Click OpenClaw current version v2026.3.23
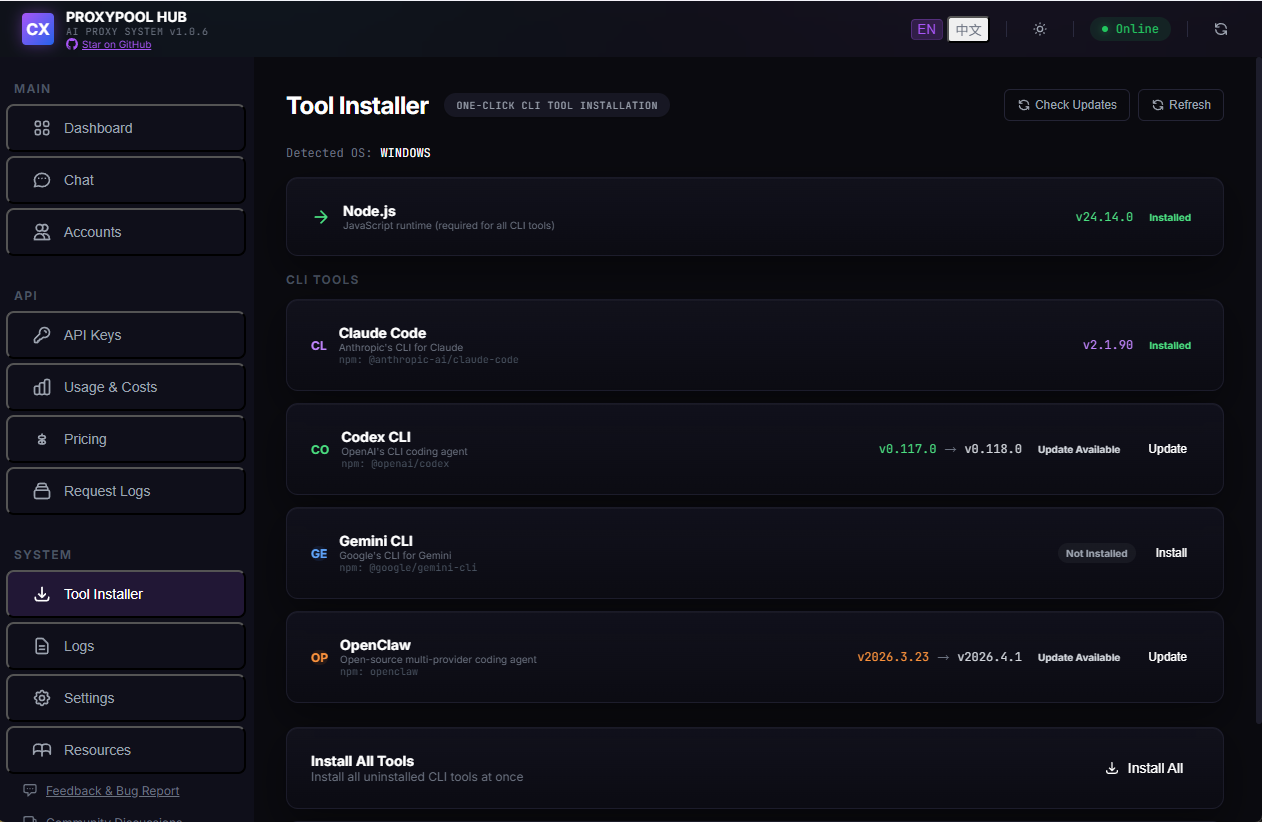 [x=893, y=657]
